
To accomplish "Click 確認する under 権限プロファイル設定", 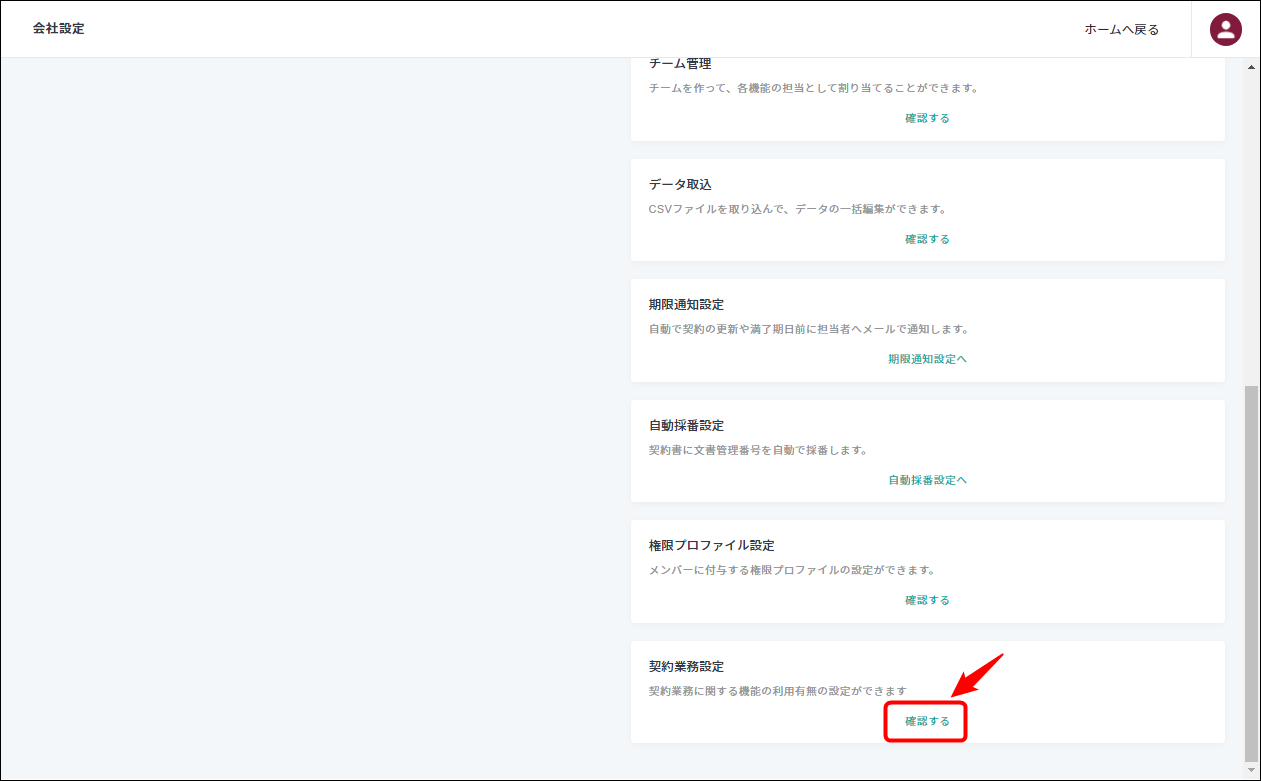I will (926, 599).
